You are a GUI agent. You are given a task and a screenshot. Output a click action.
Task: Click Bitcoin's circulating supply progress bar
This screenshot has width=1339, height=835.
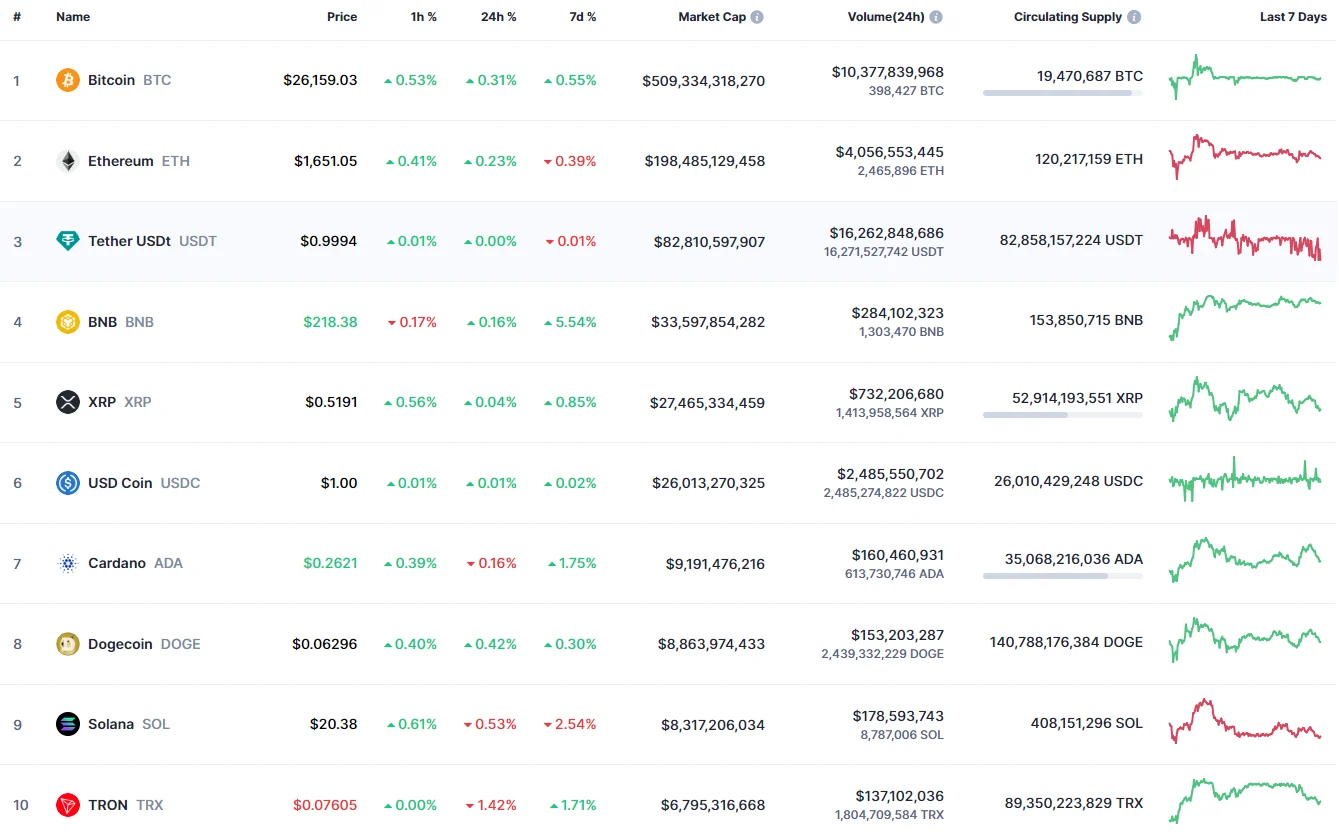tap(1062, 93)
